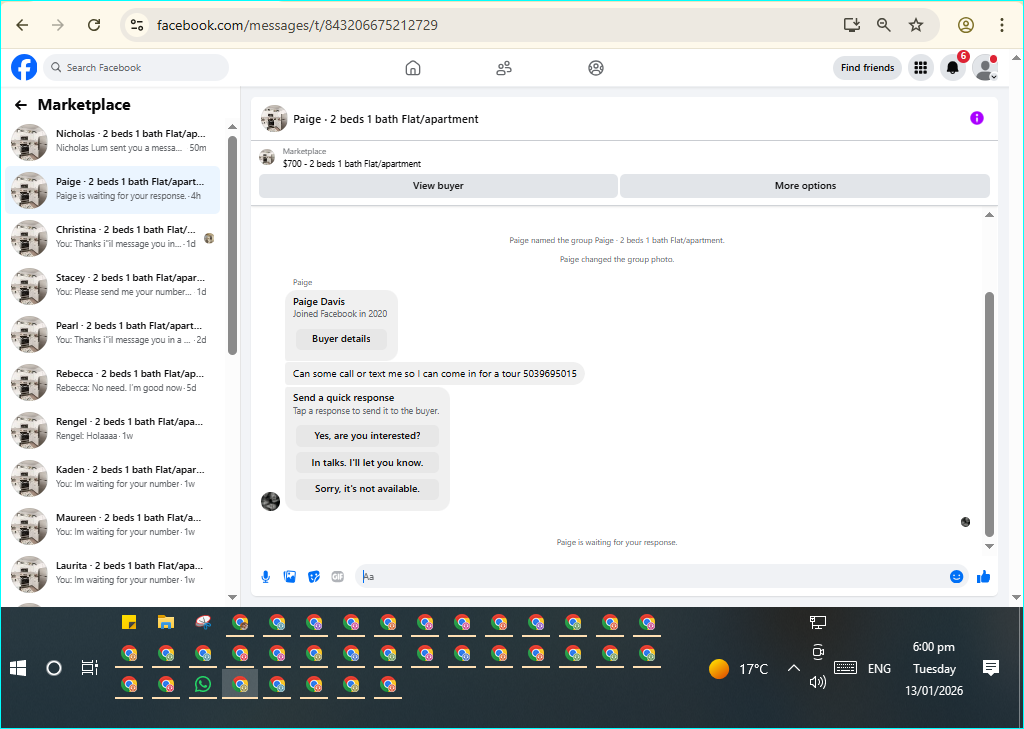Open site information icon in address bar
This screenshot has width=1024, height=729.
[x=136, y=25]
